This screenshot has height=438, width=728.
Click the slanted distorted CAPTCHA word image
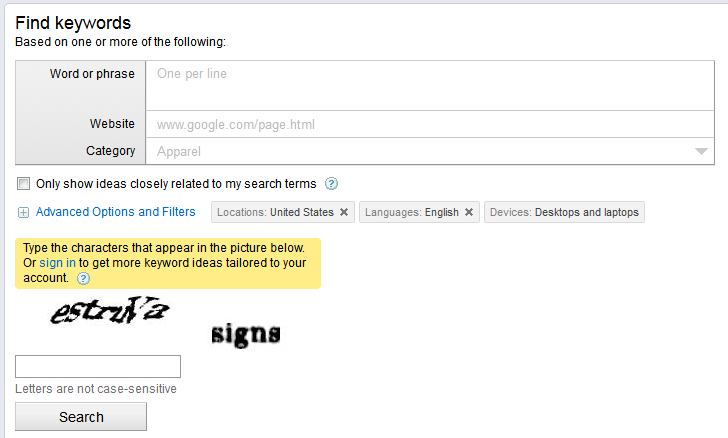coord(109,312)
